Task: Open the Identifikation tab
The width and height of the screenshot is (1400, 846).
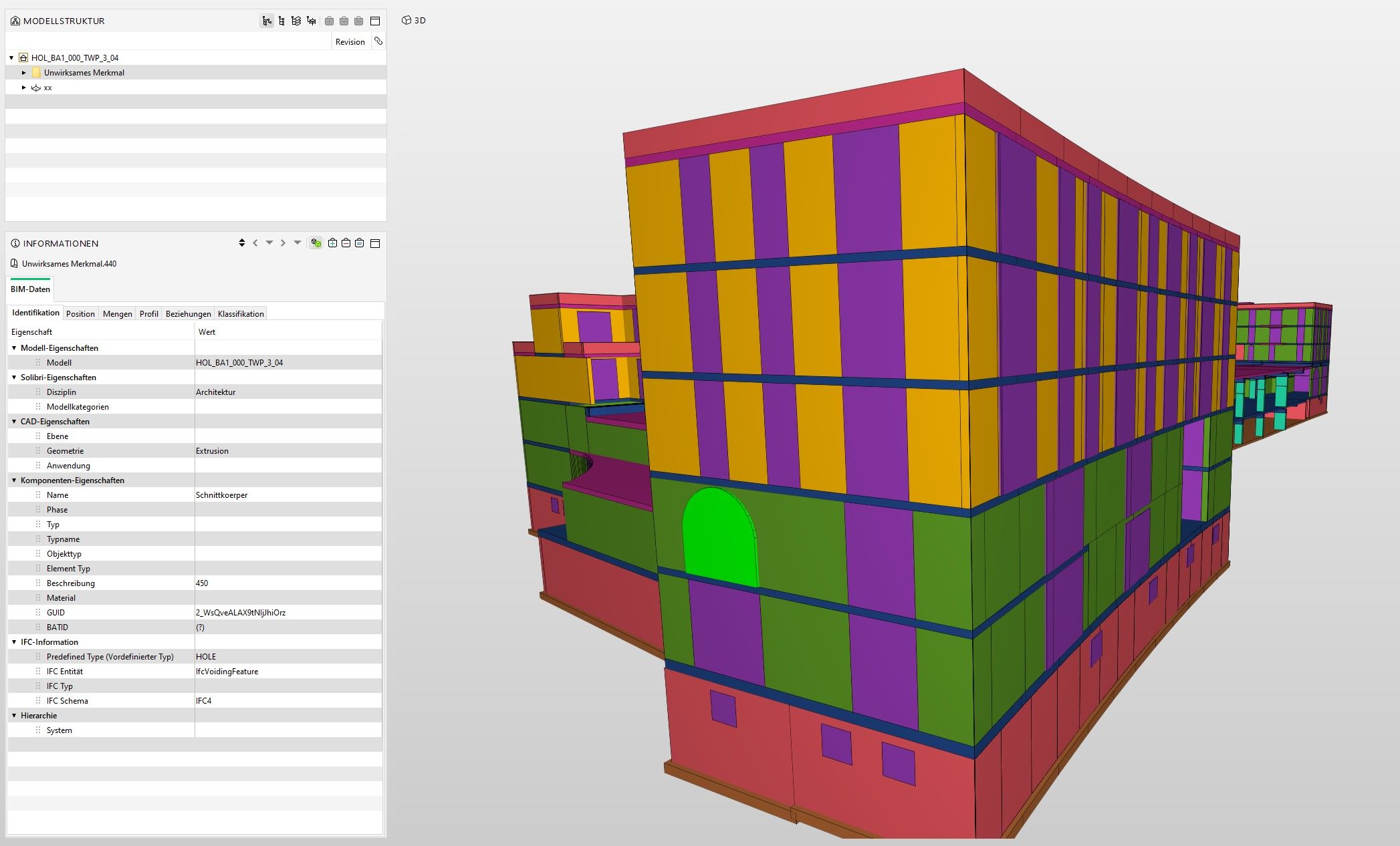Action: [35, 313]
